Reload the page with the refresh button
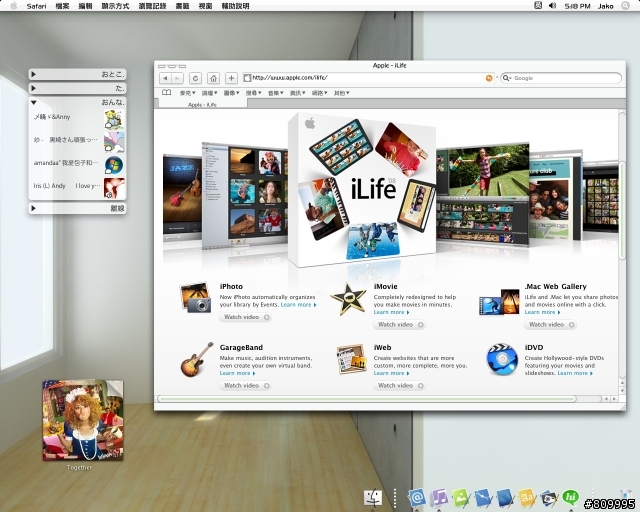This screenshot has height=512, width=640. click(x=196, y=78)
